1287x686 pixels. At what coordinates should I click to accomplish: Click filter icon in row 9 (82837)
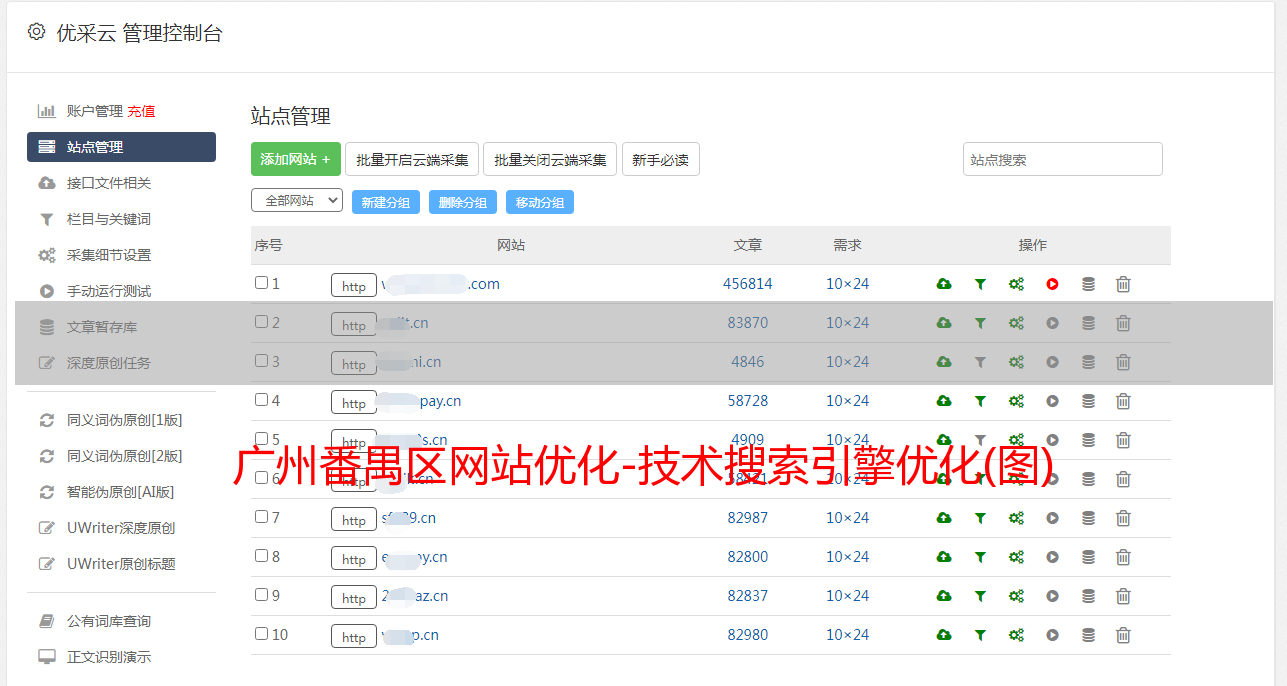click(x=980, y=596)
